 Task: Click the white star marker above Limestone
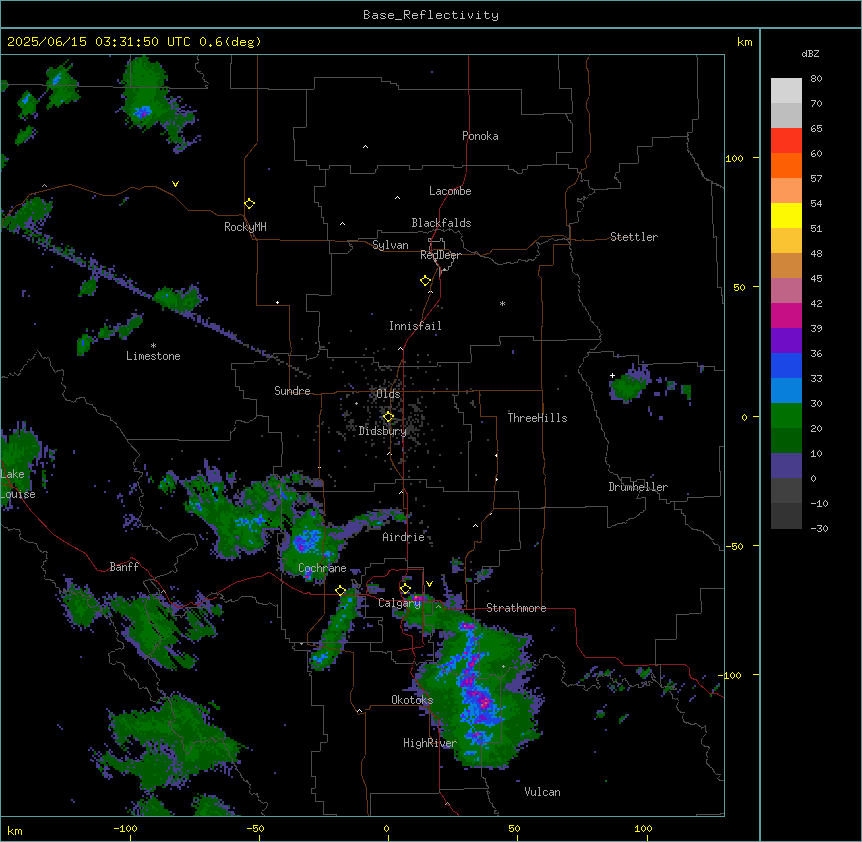pyautogui.click(x=153, y=346)
